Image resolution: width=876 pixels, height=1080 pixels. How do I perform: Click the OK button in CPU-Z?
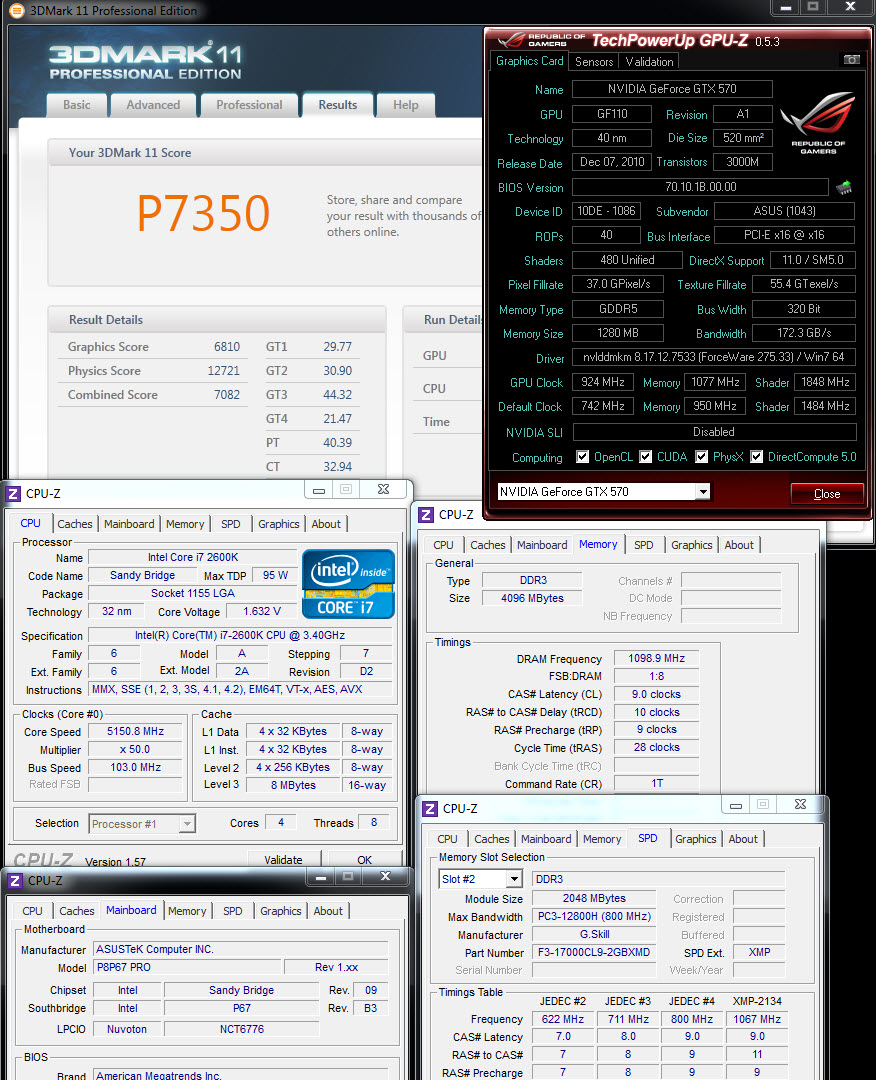(x=364, y=859)
